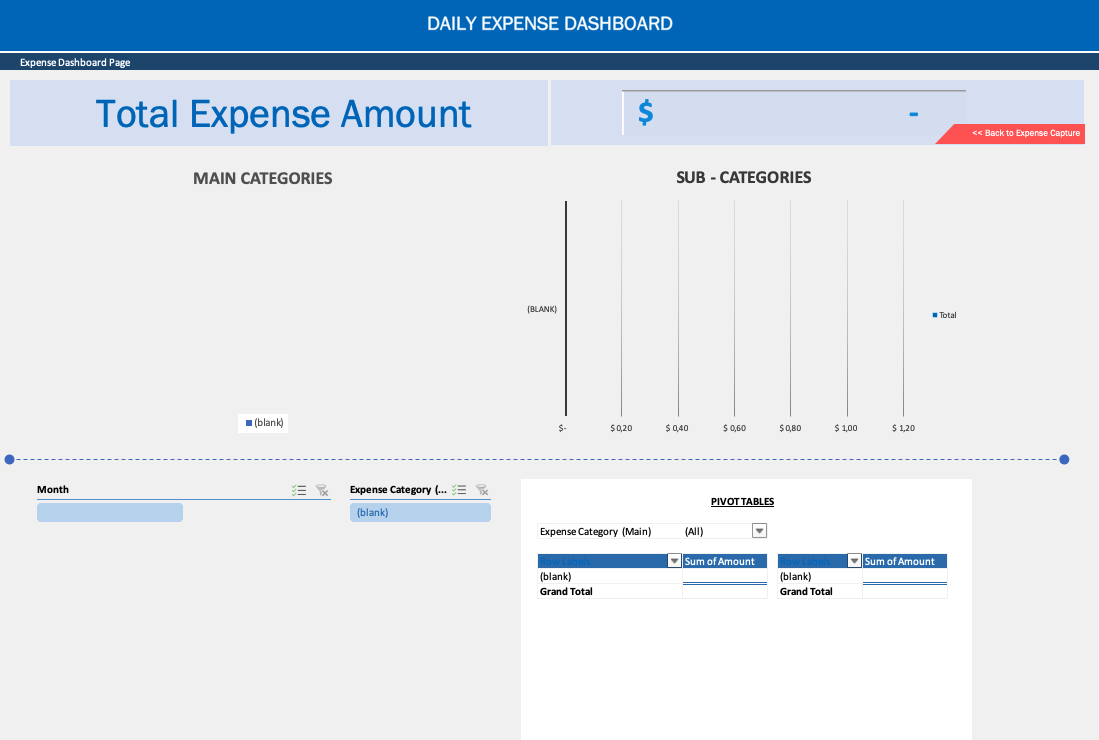The height and width of the screenshot is (740, 1099).
Task: Click the Total legend entry of the sub-categories chart
Action: coord(945,315)
